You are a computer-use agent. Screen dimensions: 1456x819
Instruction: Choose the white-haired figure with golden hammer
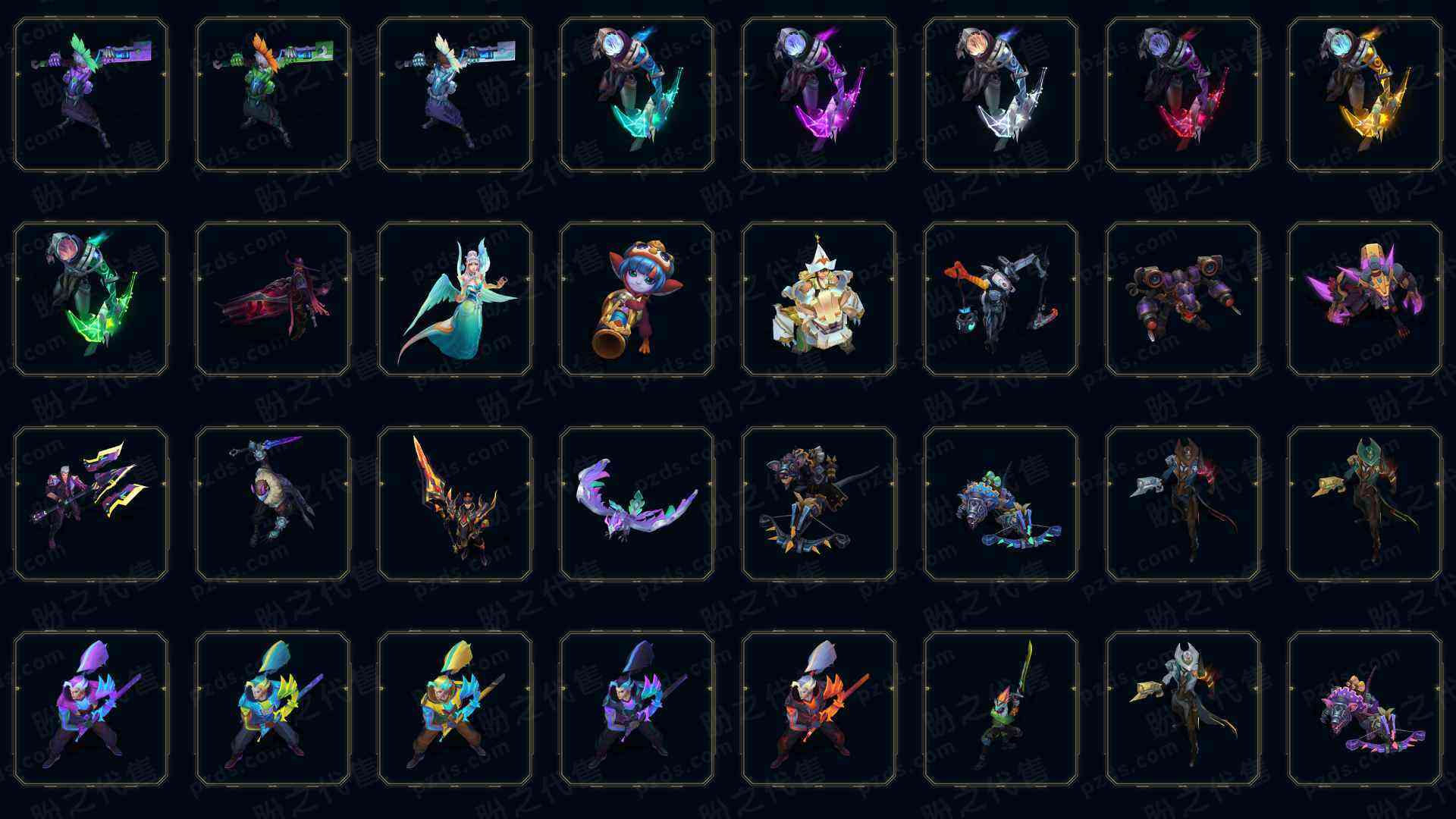(1183, 708)
